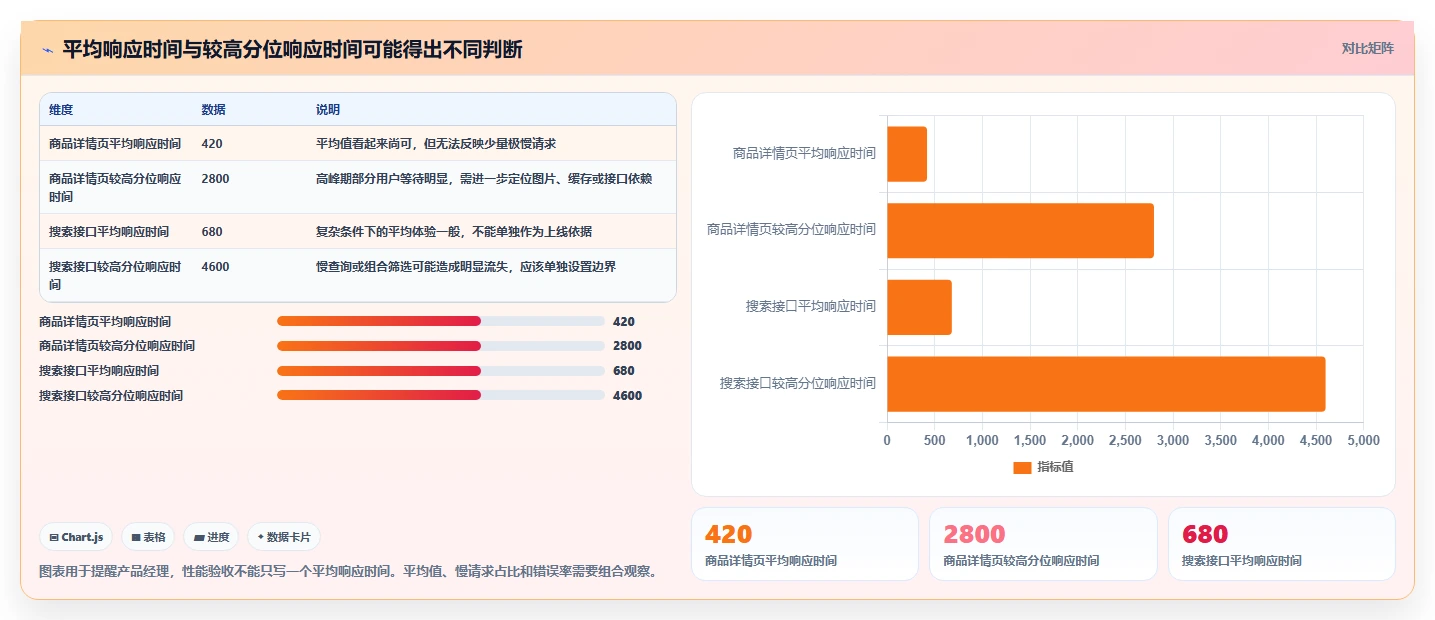Toggle the 指标值 legend item
Screen dimensions: 1435x620
[1043, 467]
